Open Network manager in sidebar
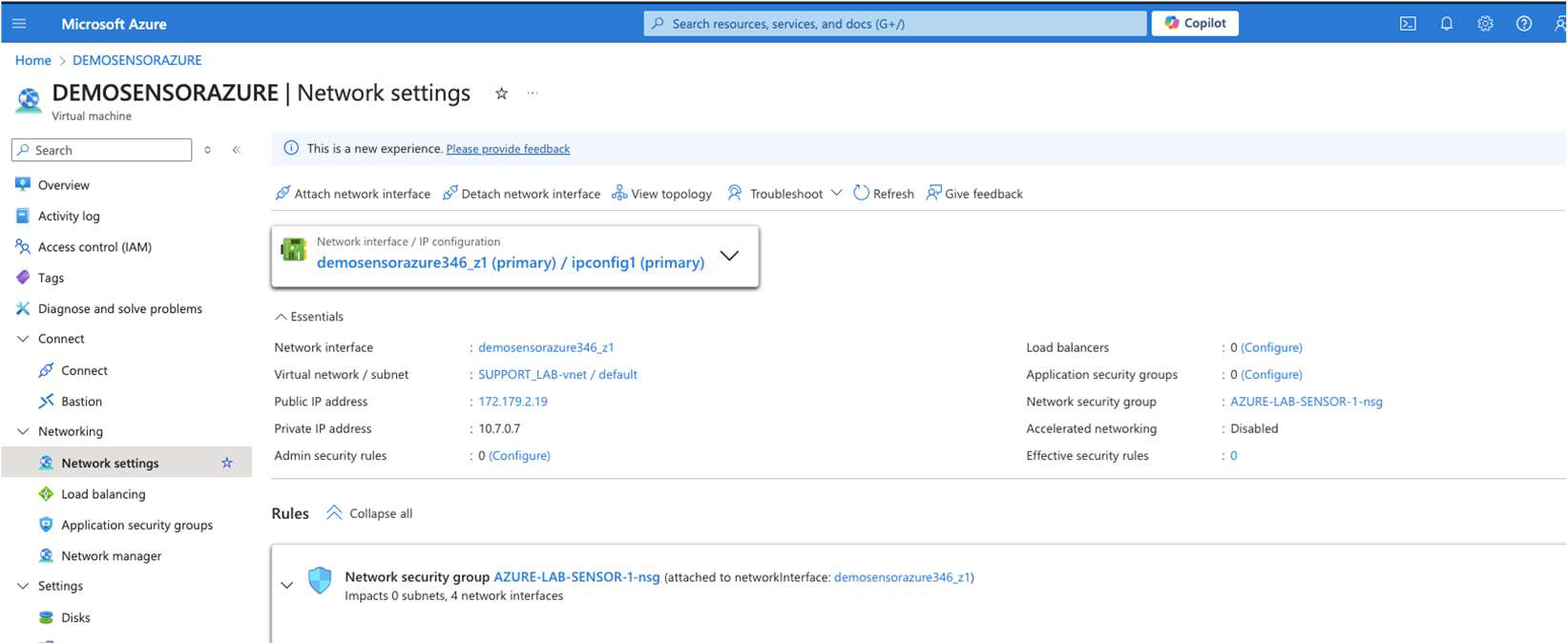The width and height of the screenshot is (1568, 644). [111, 556]
